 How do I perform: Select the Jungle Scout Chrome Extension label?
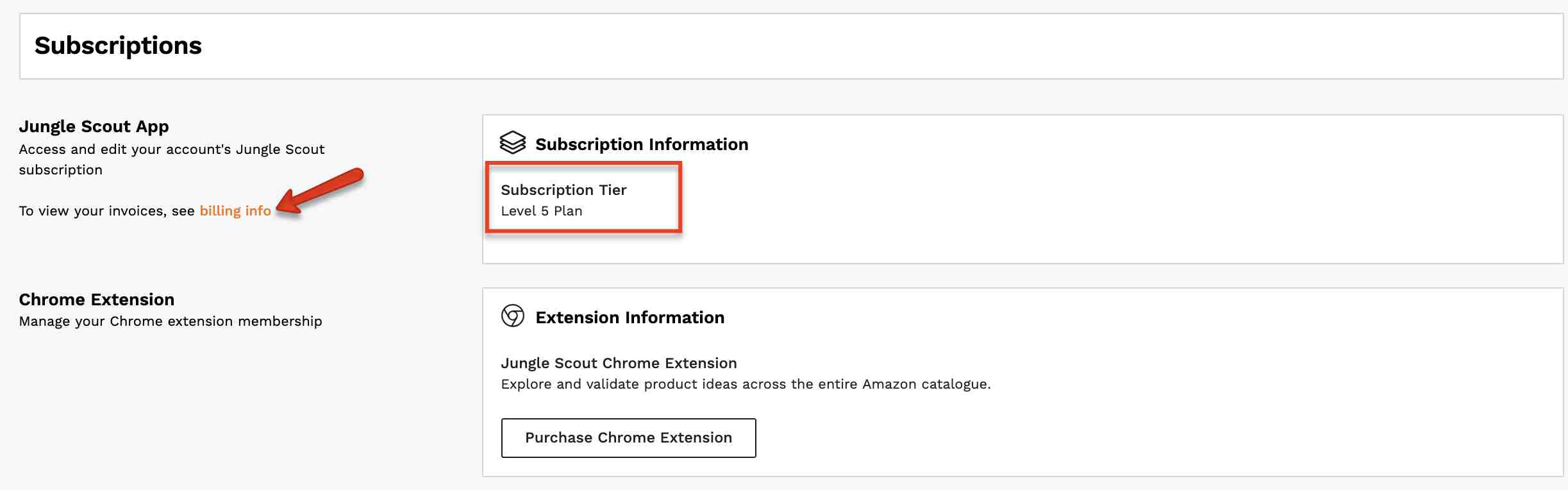point(619,363)
